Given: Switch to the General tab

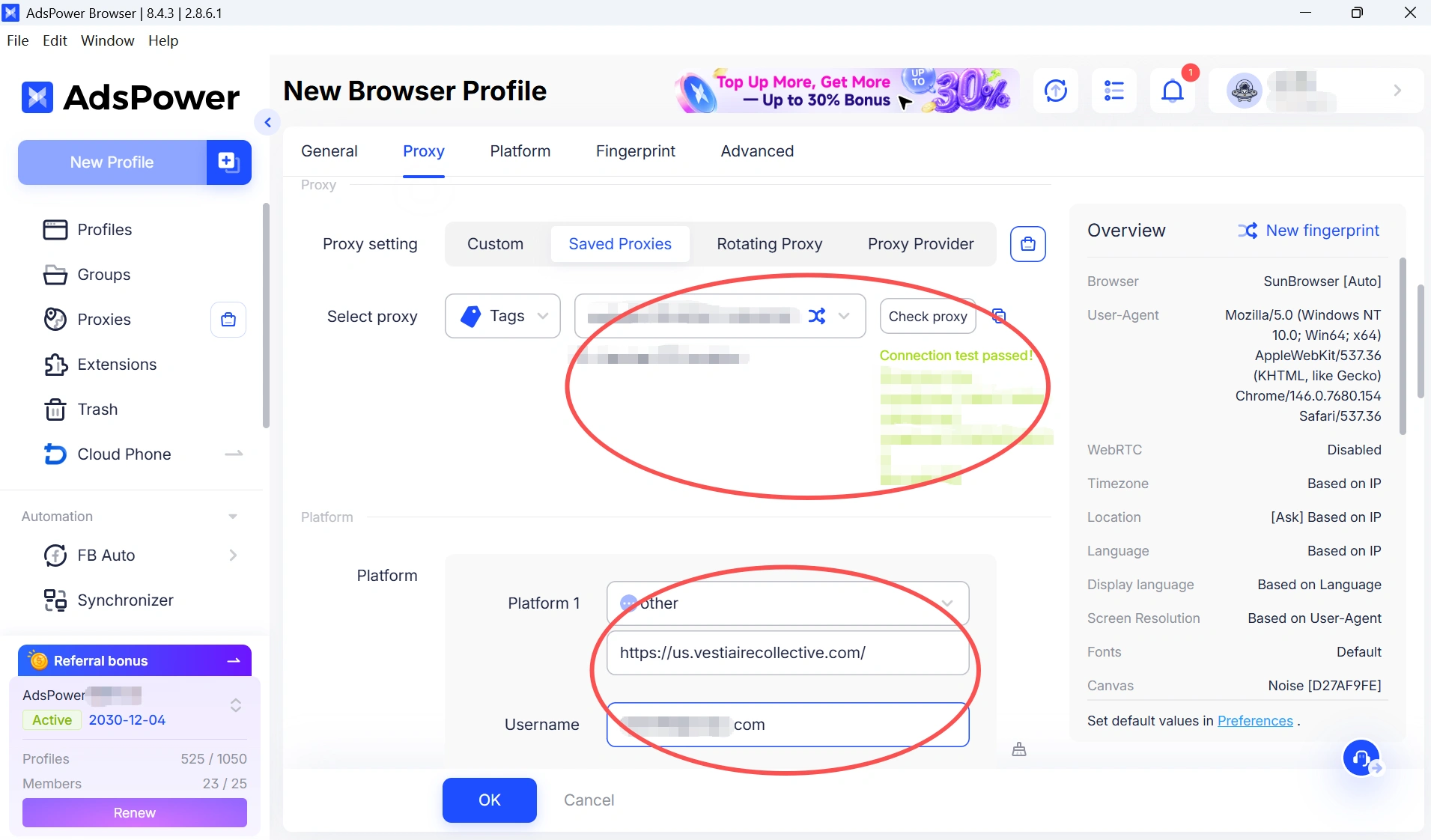Looking at the screenshot, I should [329, 151].
